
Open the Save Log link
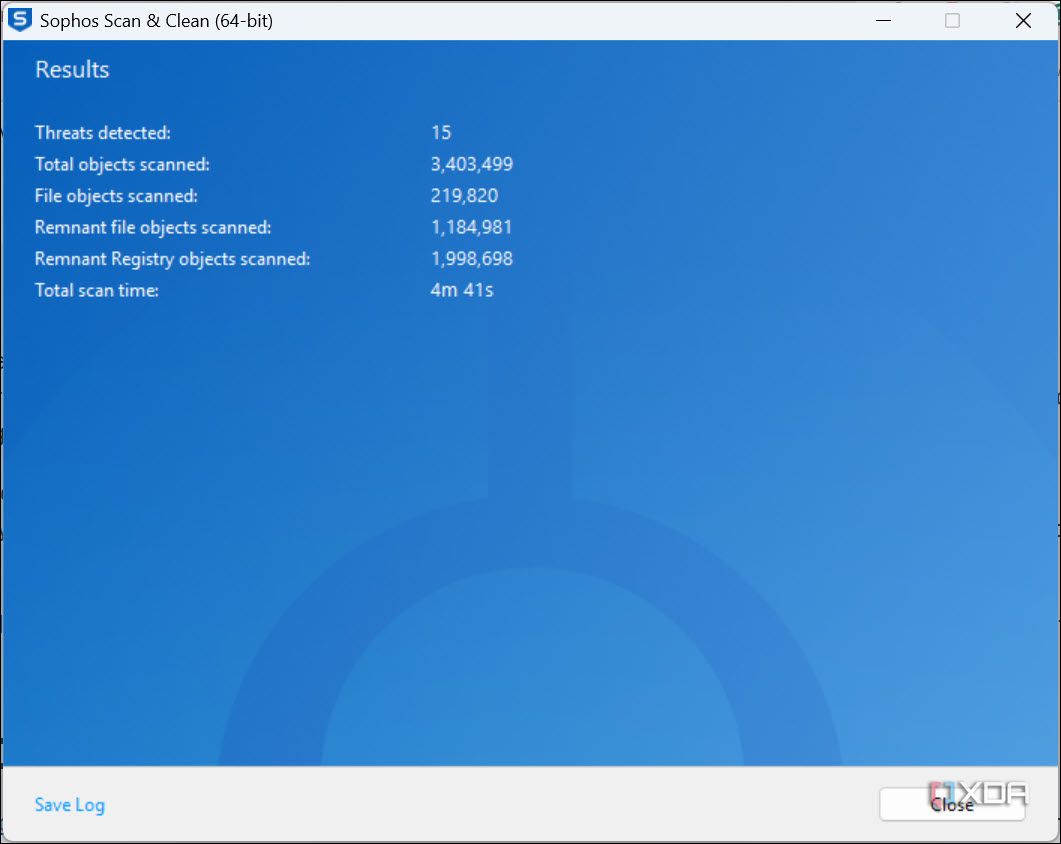point(70,805)
